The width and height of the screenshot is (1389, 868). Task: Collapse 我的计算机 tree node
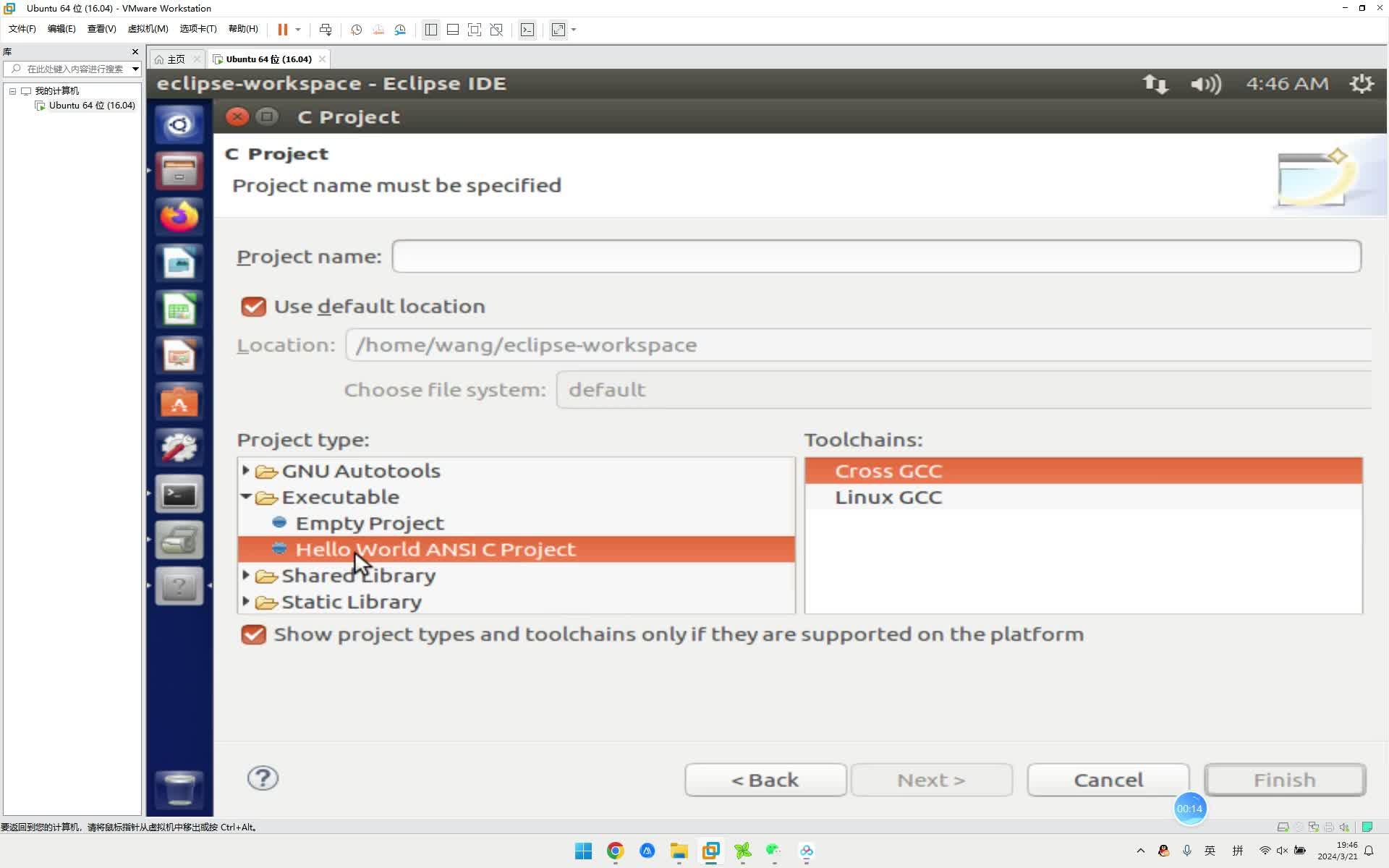pos(12,91)
